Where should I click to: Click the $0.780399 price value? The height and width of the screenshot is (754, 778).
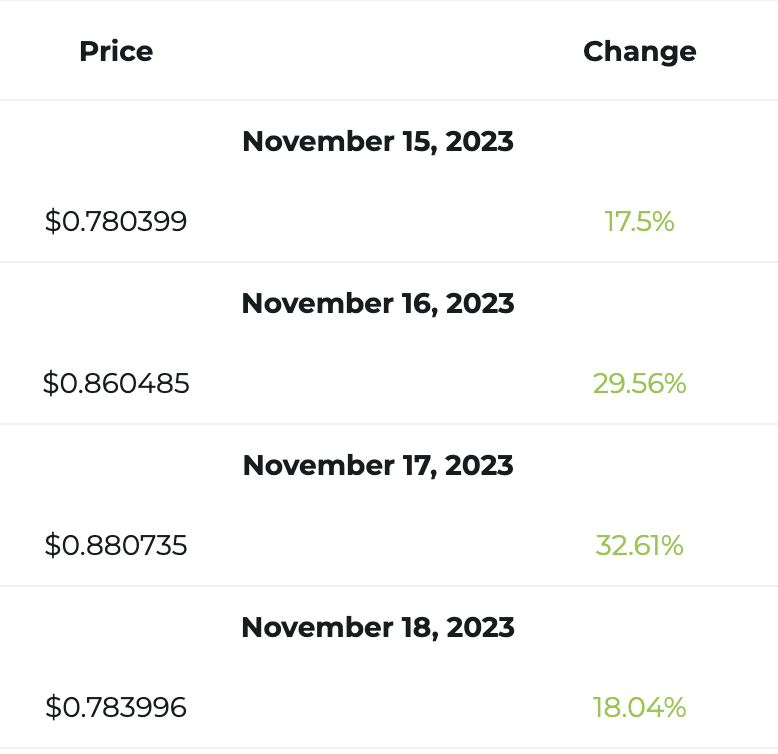tap(116, 221)
